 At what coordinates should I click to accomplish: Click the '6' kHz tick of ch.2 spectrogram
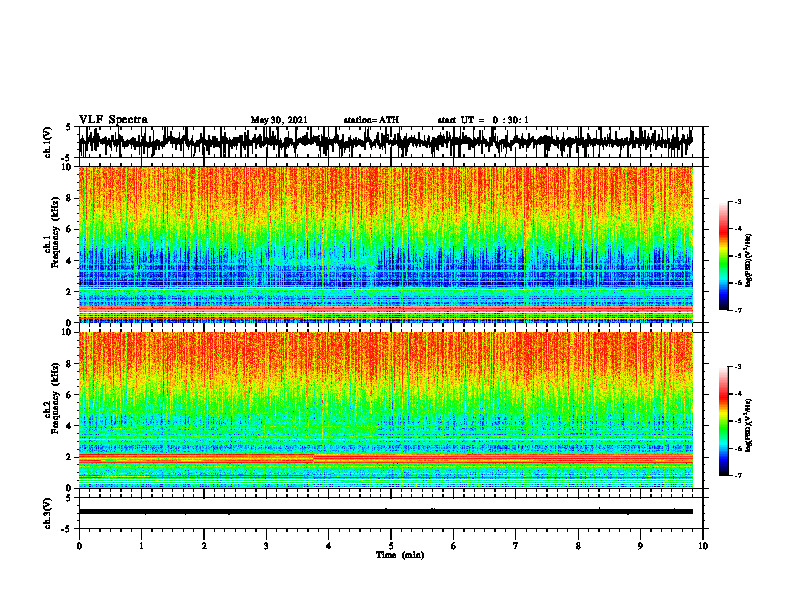pyautogui.click(x=69, y=395)
